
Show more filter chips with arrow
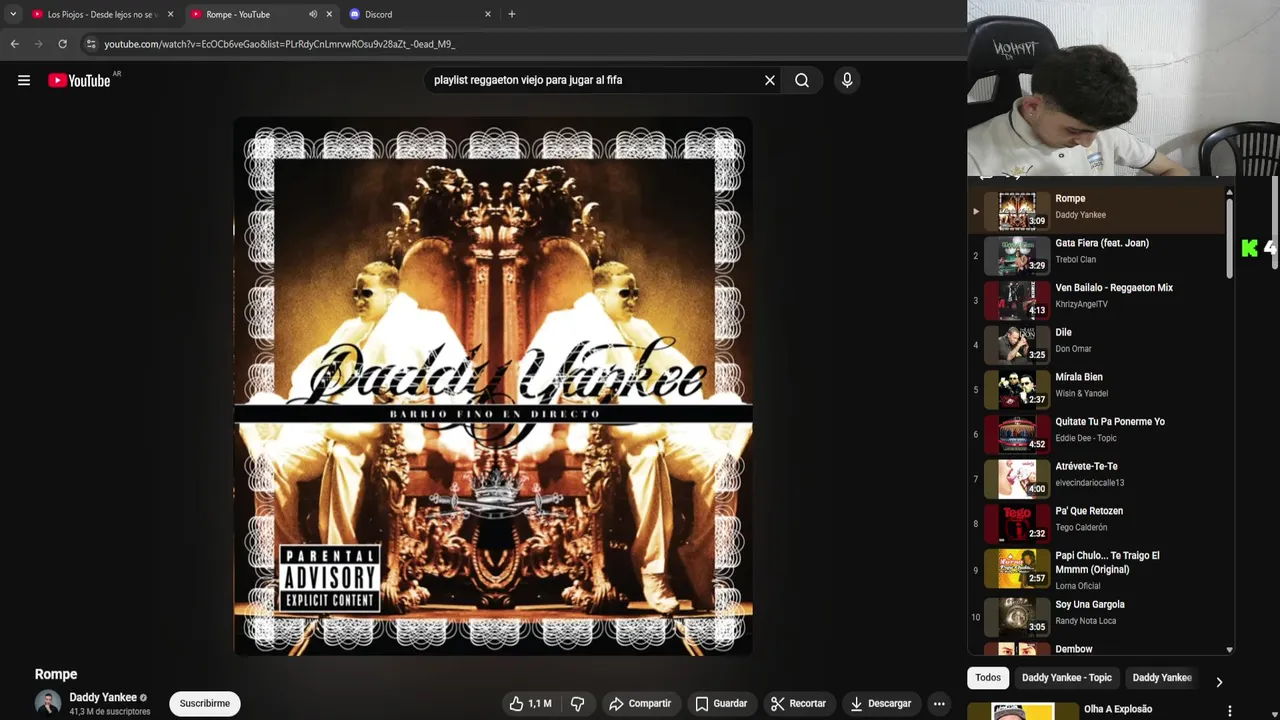click(x=1219, y=682)
